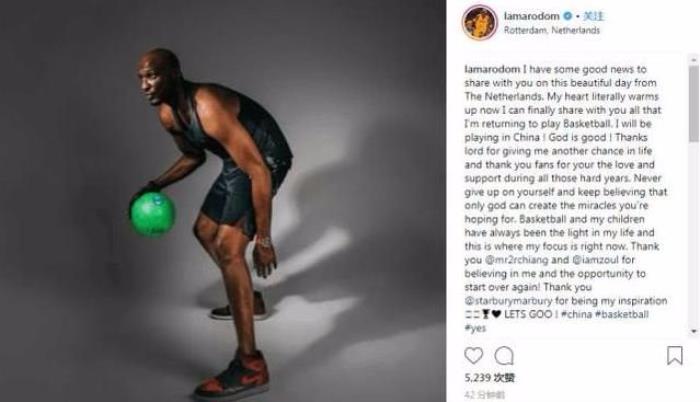Open the #yes hashtag
The width and height of the screenshot is (700, 402).
pyautogui.click(x=475, y=328)
